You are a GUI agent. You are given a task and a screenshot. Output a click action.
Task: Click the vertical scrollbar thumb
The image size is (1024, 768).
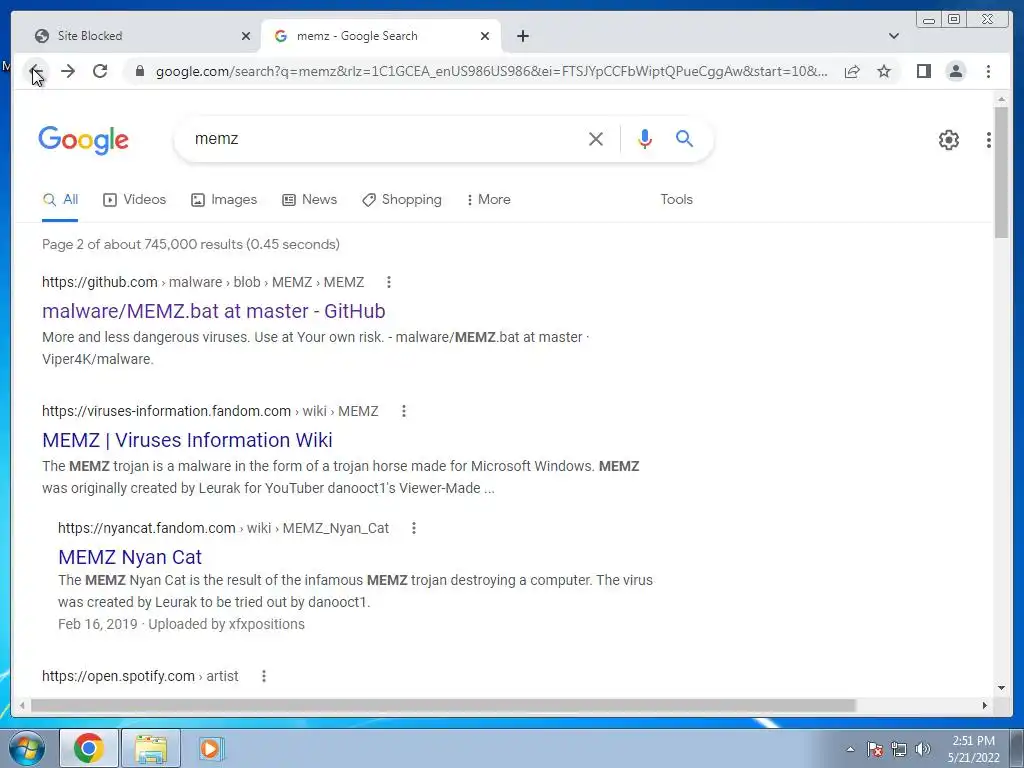(x=1001, y=172)
